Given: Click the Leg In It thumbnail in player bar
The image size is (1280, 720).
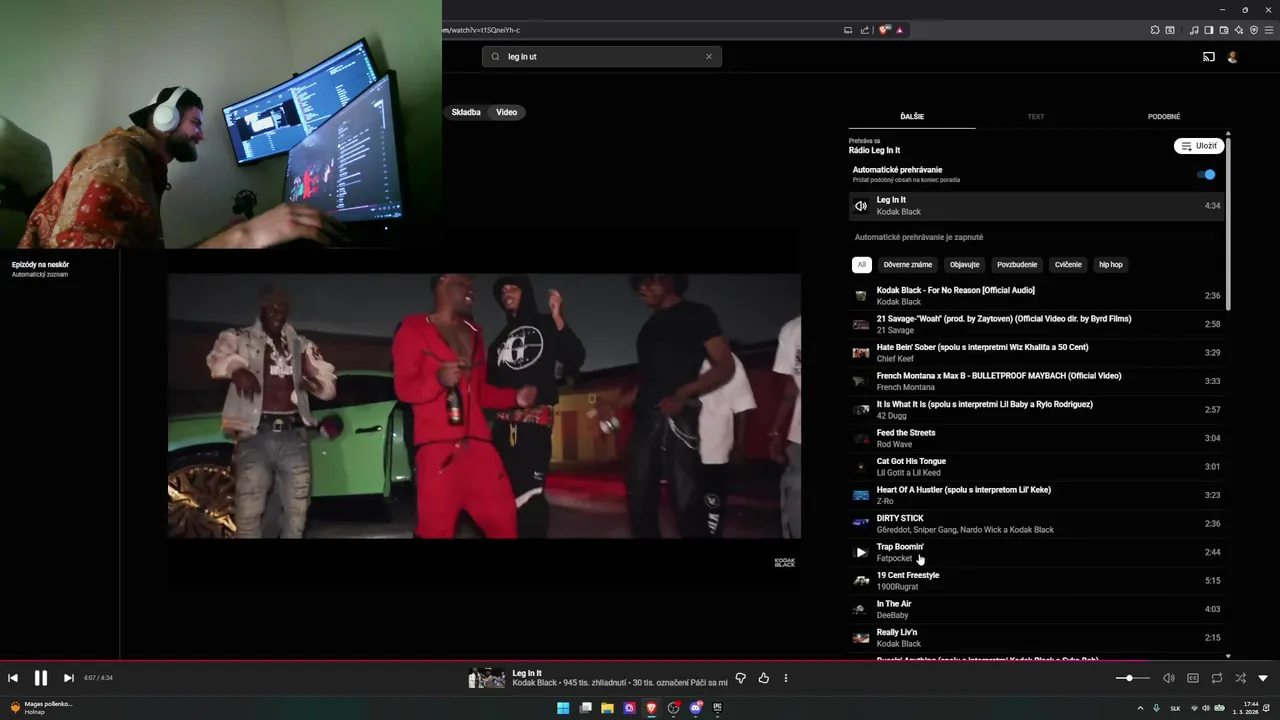Looking at the screenshot, I should pos(487,678).
